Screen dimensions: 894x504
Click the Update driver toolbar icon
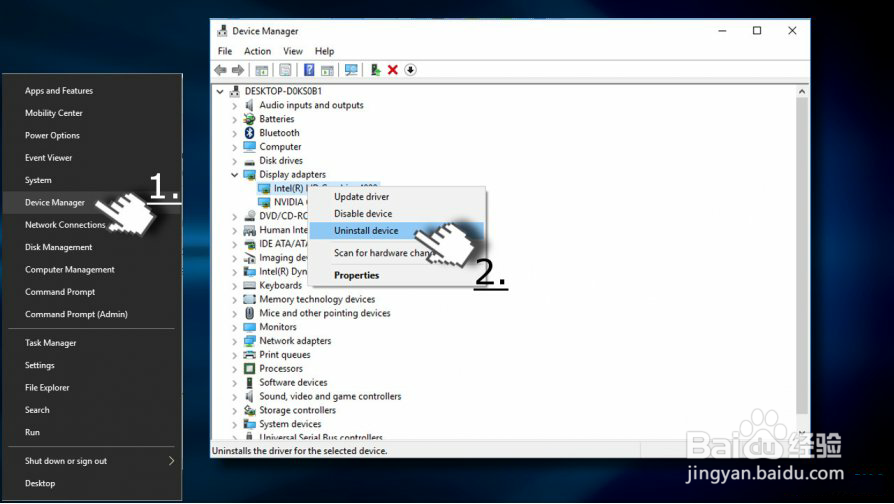[375, 70]
